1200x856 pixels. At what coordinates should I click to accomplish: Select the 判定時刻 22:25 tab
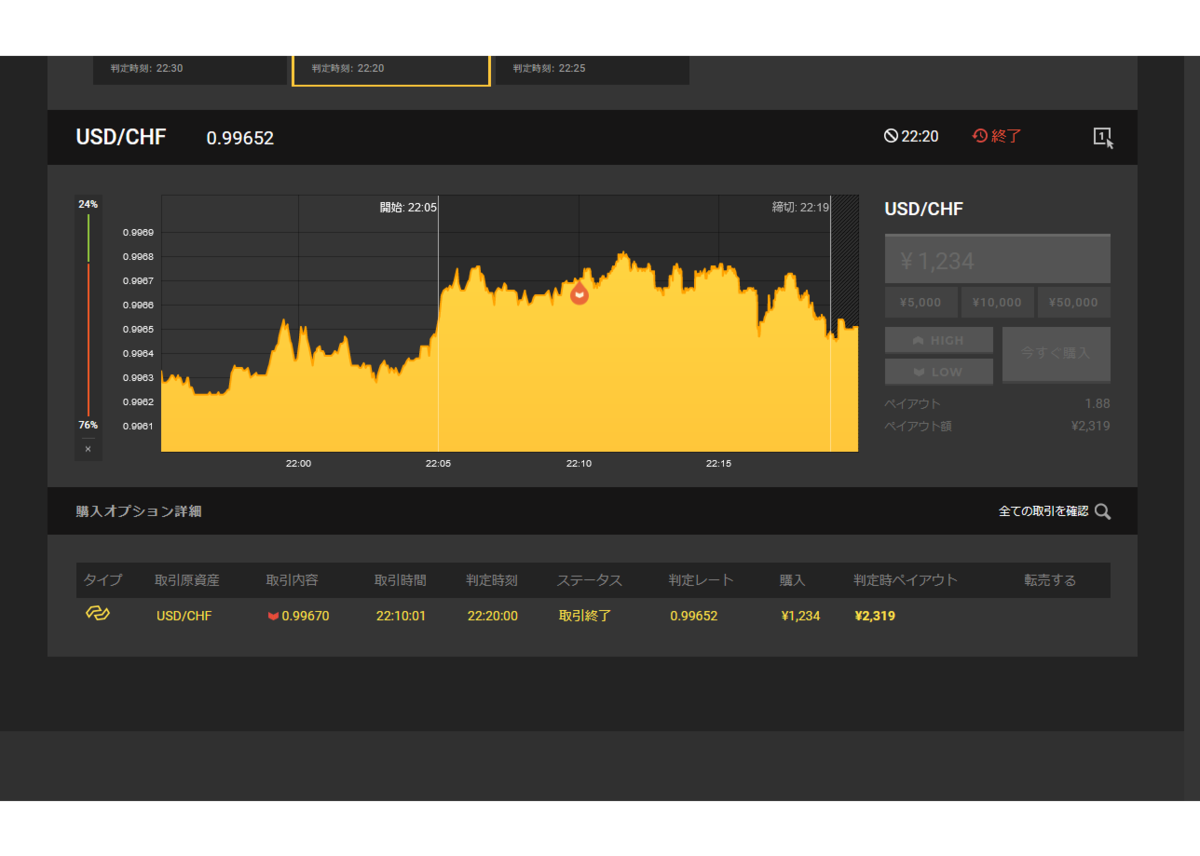pyautogui.click(x=592, y=70)
